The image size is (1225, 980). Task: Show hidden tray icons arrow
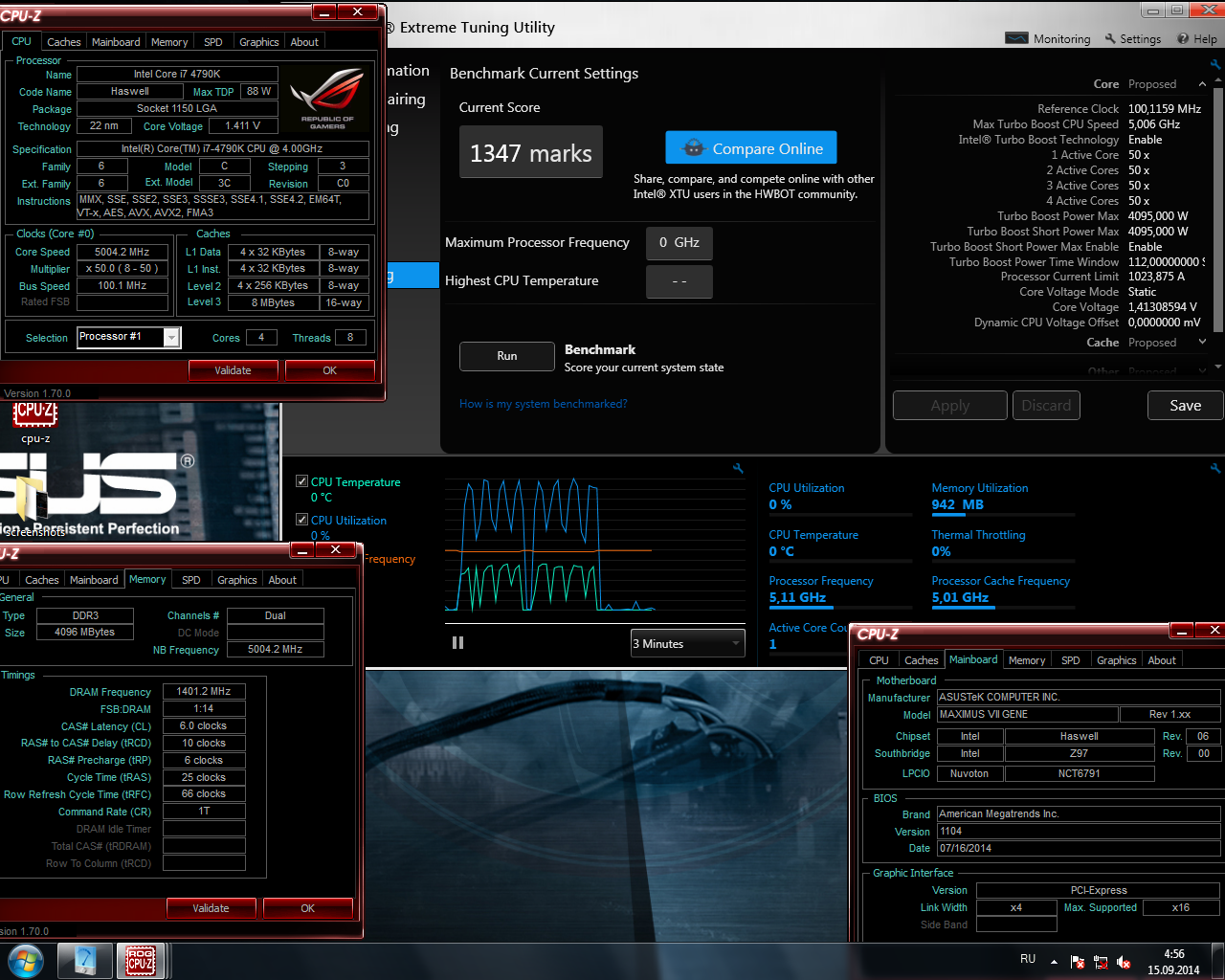tap(1054, 961)
